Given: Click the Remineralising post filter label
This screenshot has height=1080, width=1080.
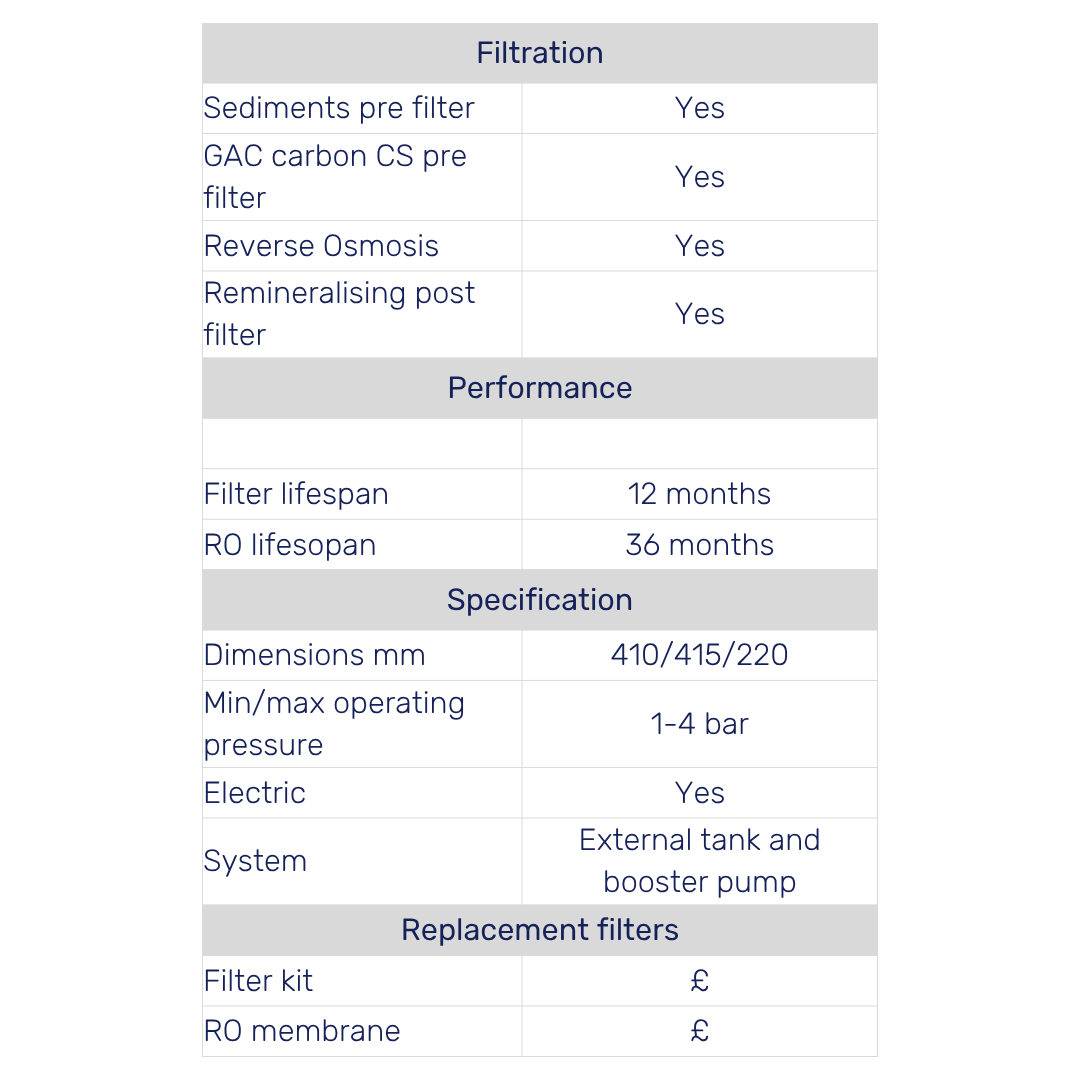Looking at the screenshot, I should pos(339,314).
